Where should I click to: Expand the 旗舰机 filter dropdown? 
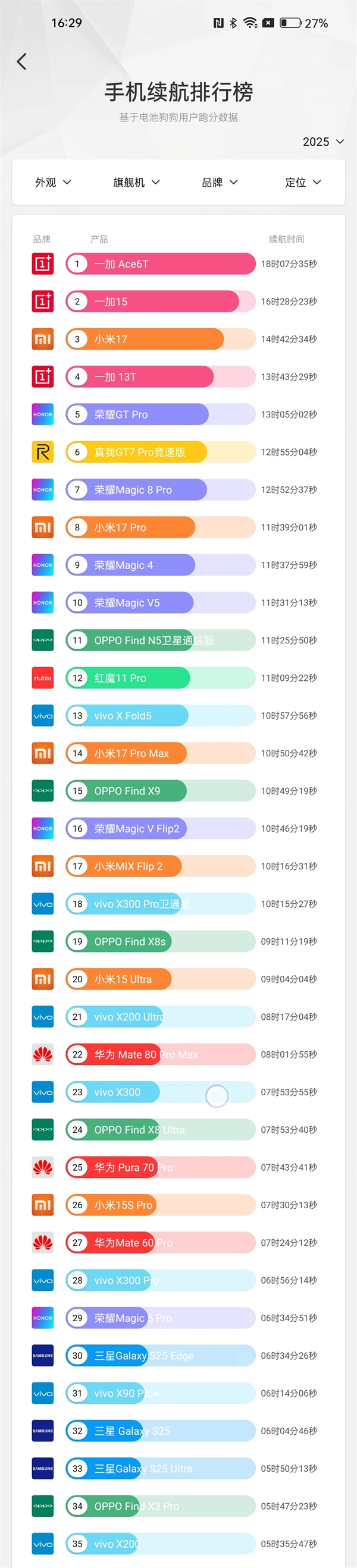tap(136, 183)
